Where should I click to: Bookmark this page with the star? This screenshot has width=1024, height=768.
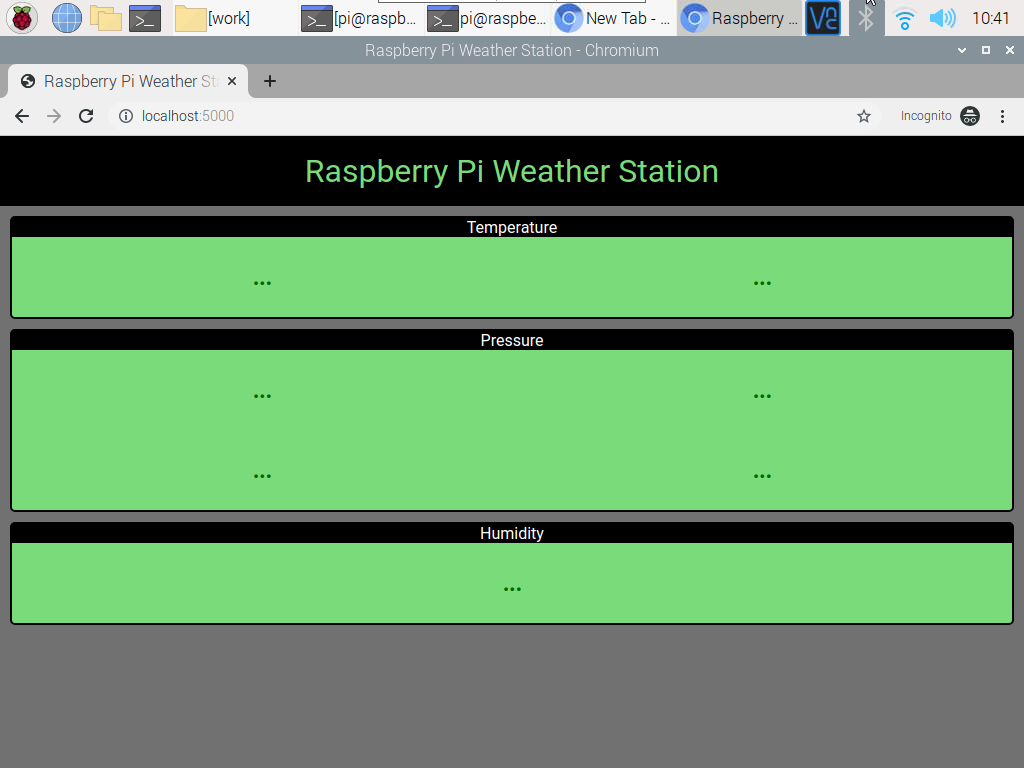(x=864, y=116)
